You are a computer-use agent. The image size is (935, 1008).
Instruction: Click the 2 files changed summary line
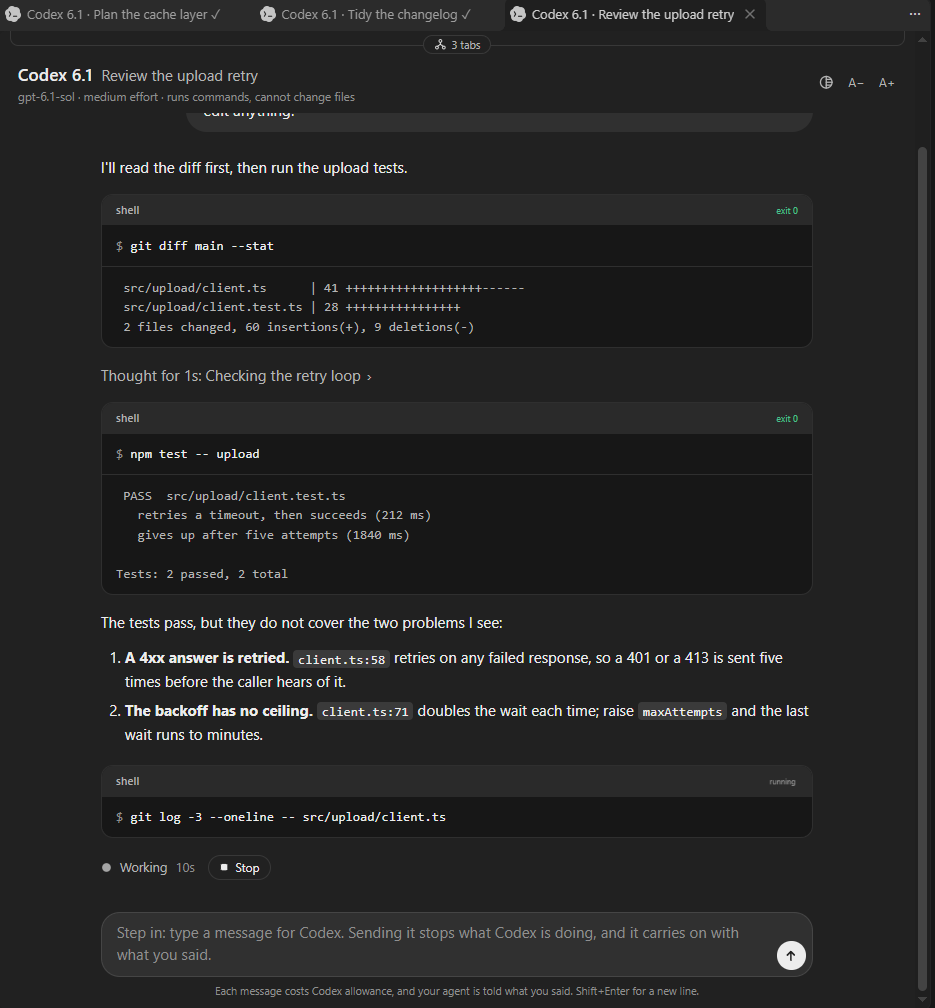(x=298, y=327)
